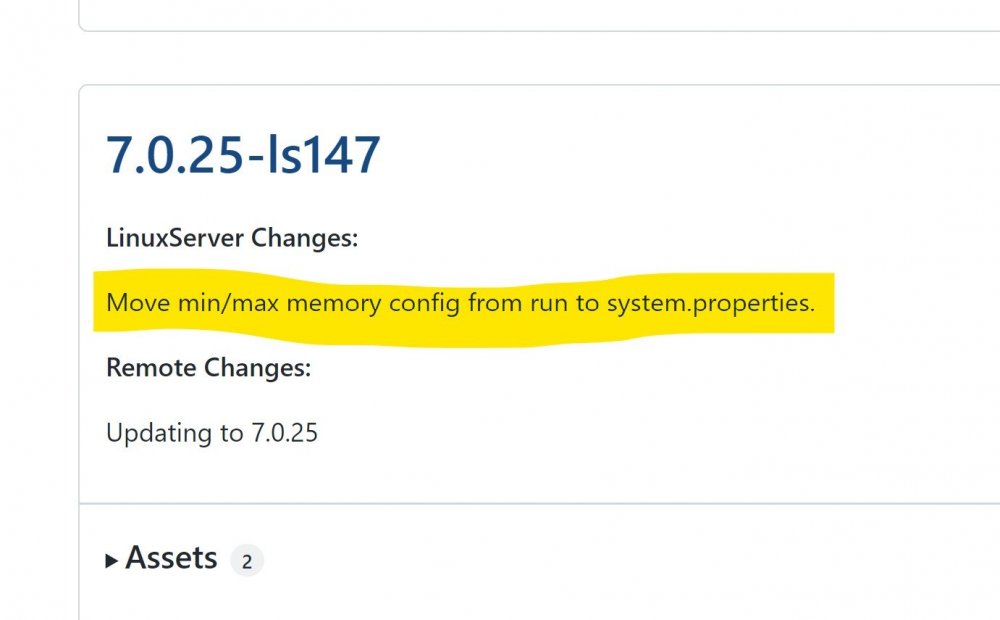Click the word 'system.properties.' in the highlighted line
Screen dimensions: 1000x620
[x=710, y=303]
